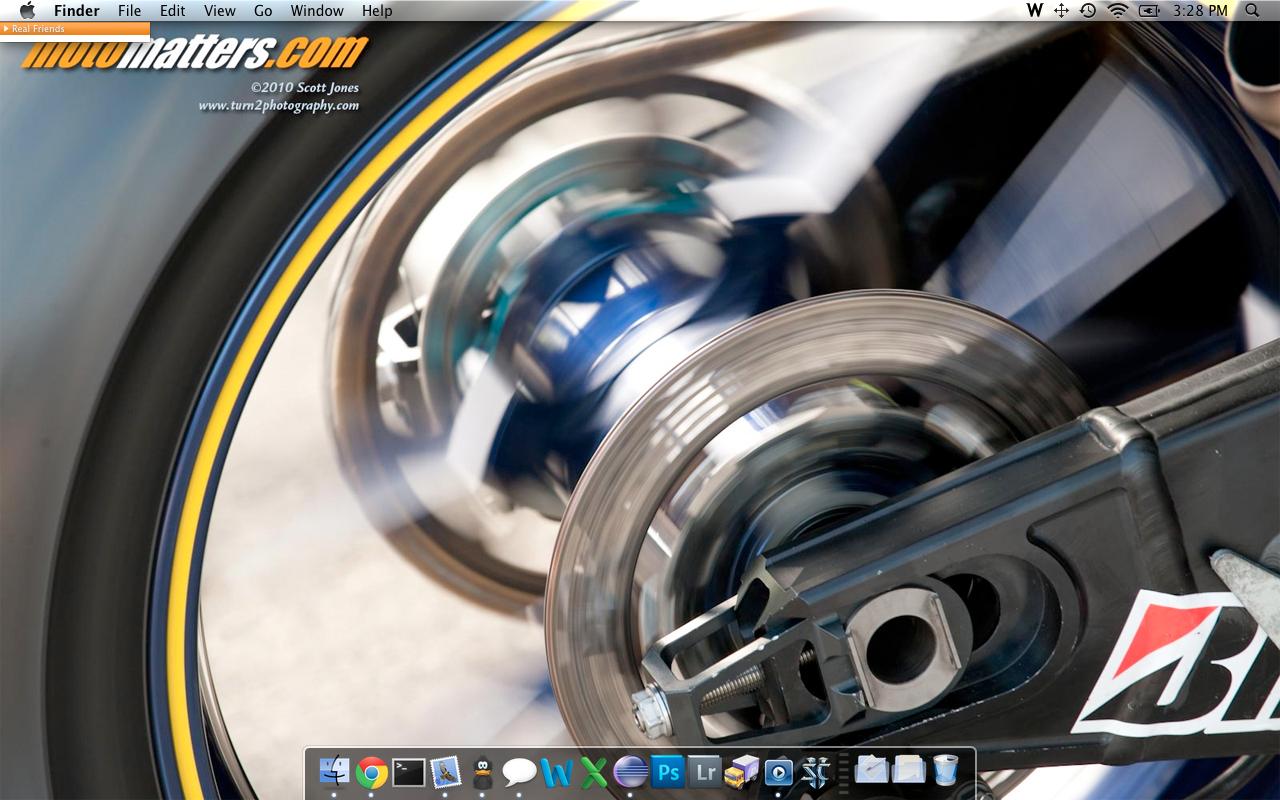Open the second folder stack in Dock
This screenshot has height=800, width=1280.
click(x=908, y=770)
